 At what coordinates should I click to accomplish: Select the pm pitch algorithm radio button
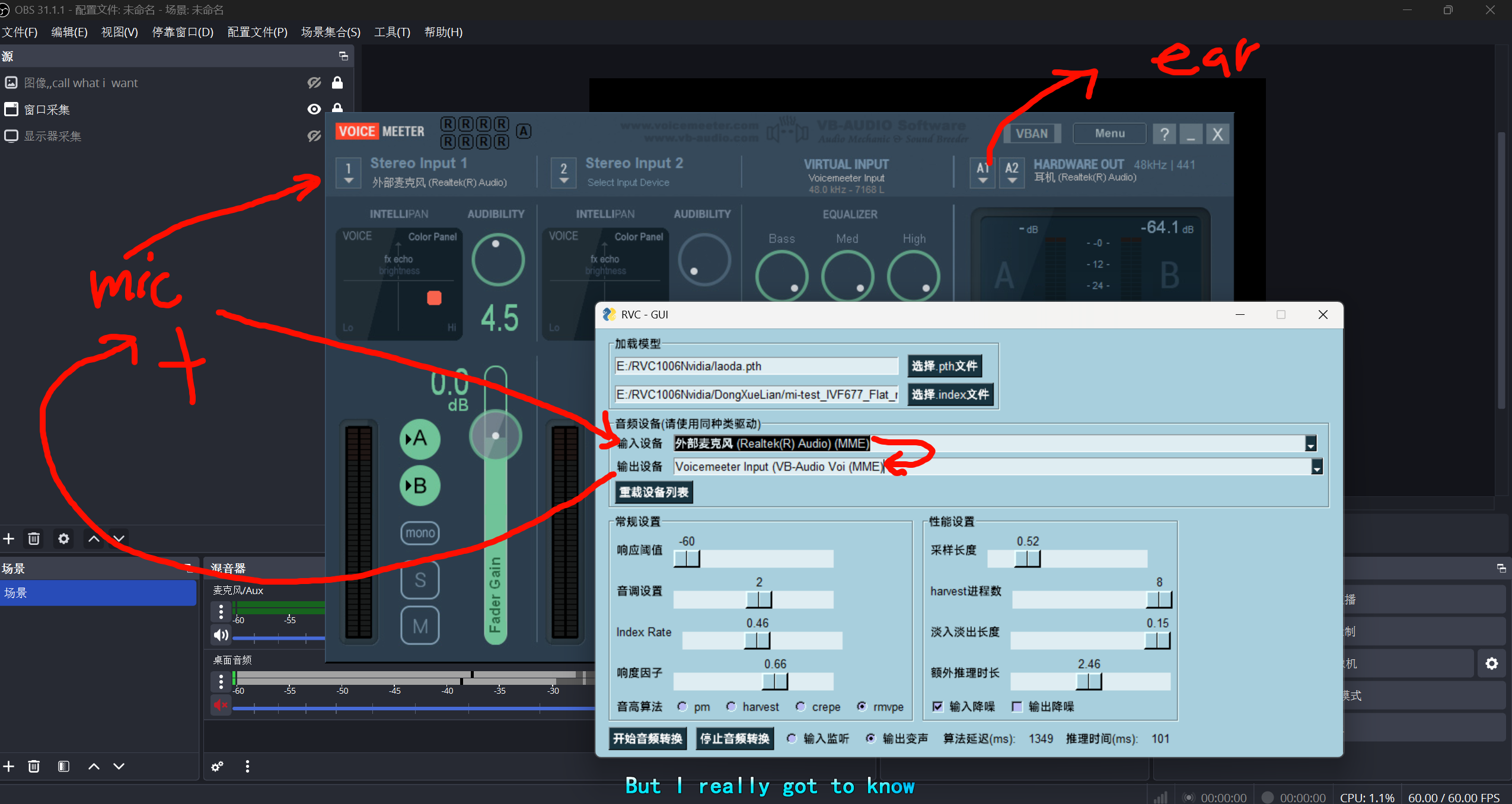pyautogui.click(x=682, y=706)
